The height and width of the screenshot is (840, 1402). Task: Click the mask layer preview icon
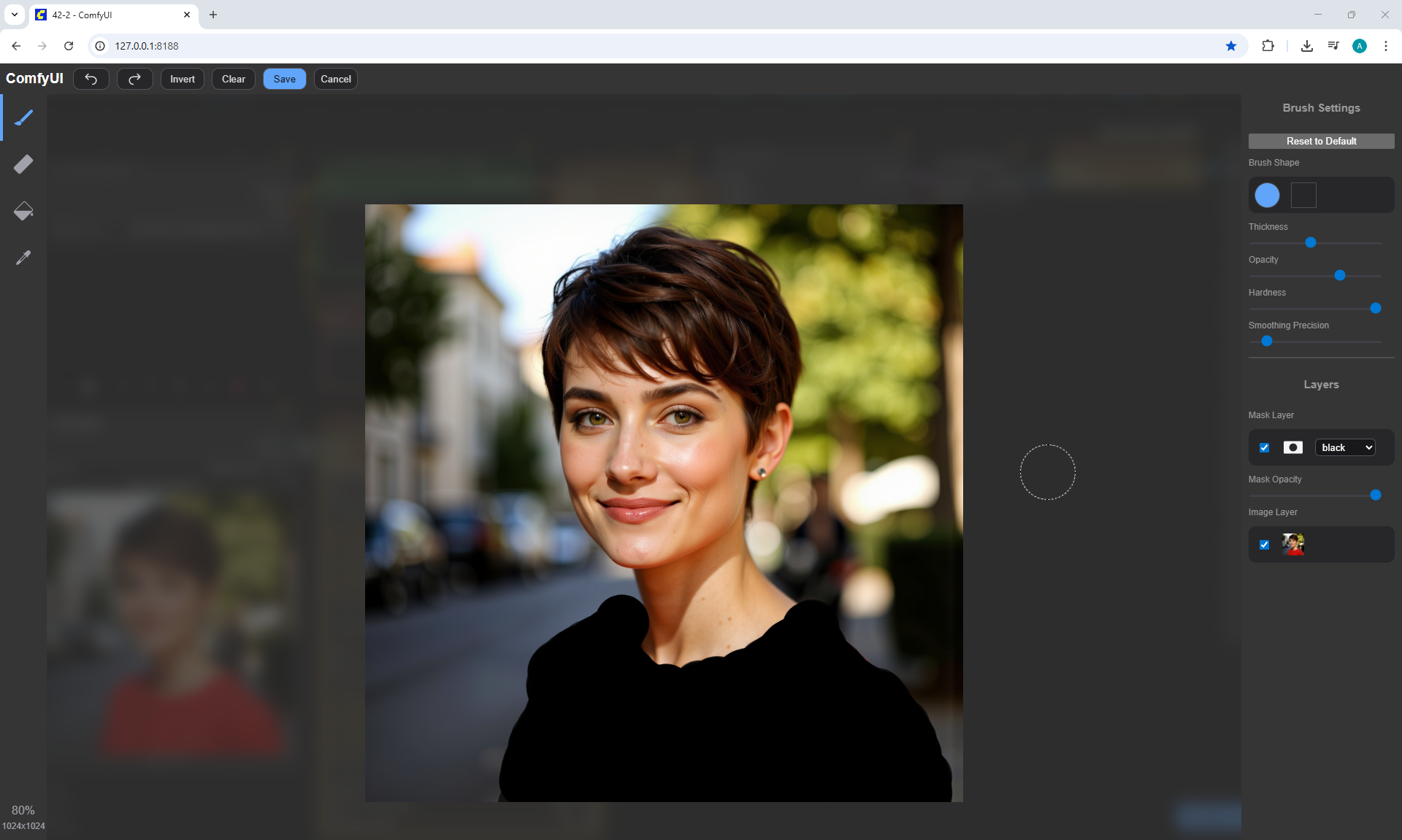[1292, 447]
